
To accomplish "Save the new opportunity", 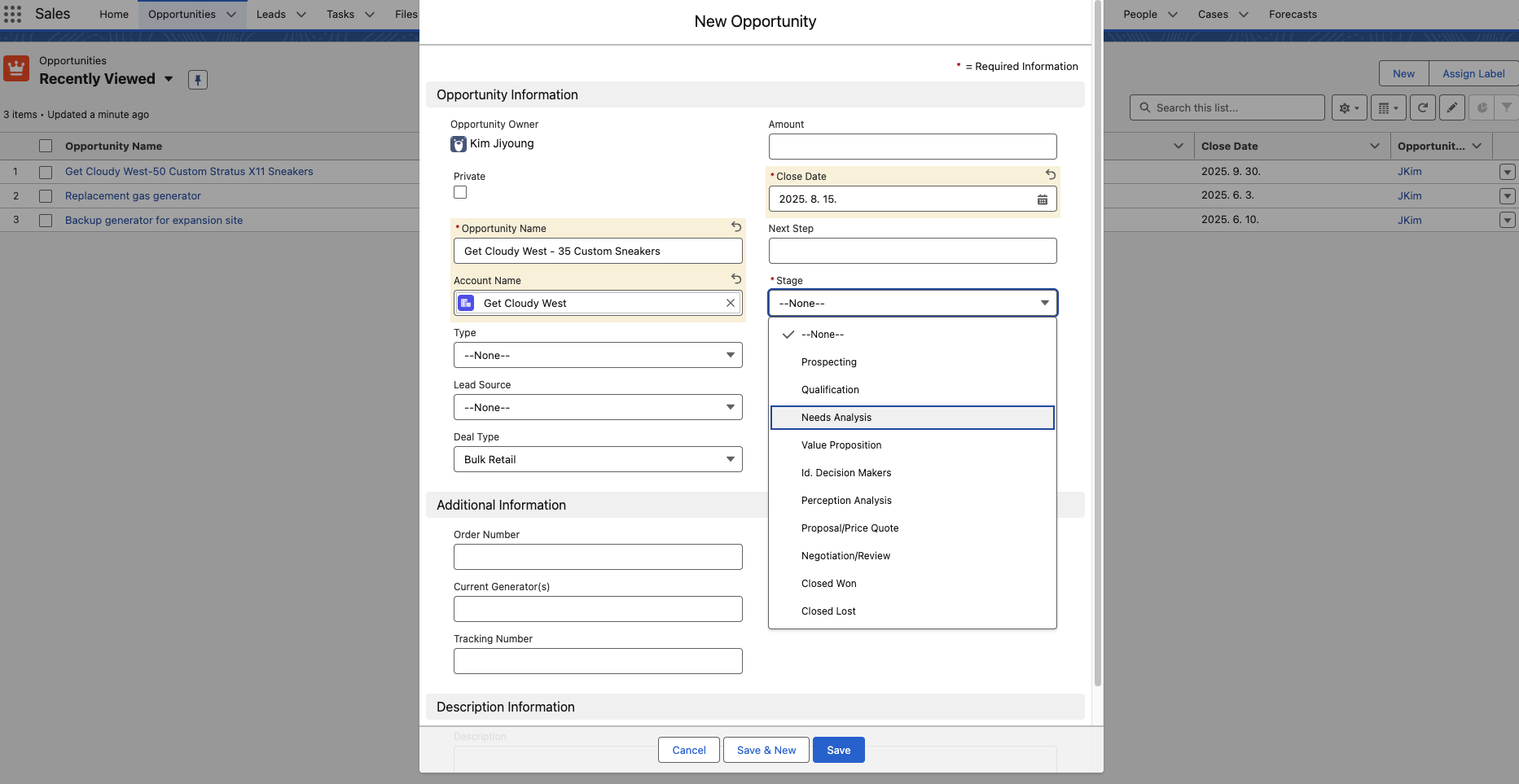I will tap(839, 750).
